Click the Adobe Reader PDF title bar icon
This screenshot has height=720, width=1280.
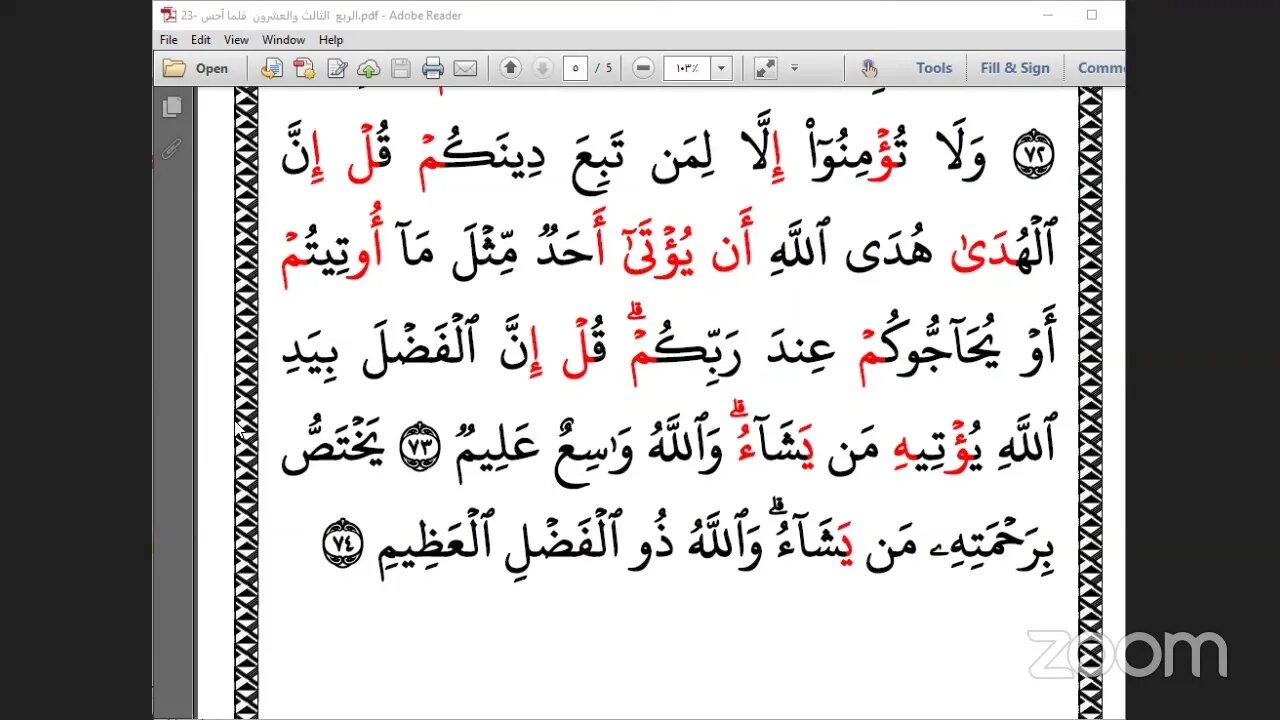pyautogui.click(x=169, y=15)
